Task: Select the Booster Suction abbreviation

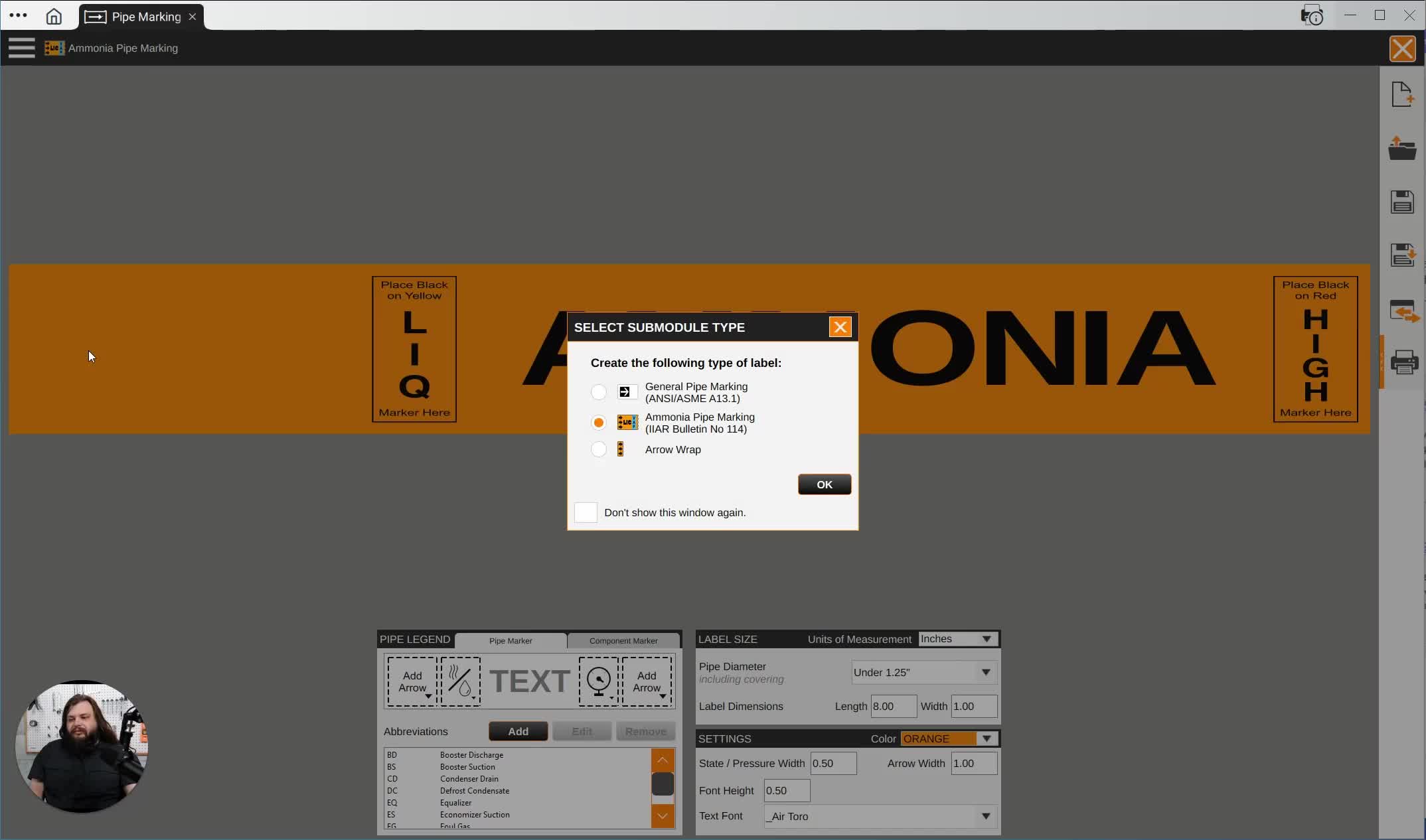Action: (517, 767)
